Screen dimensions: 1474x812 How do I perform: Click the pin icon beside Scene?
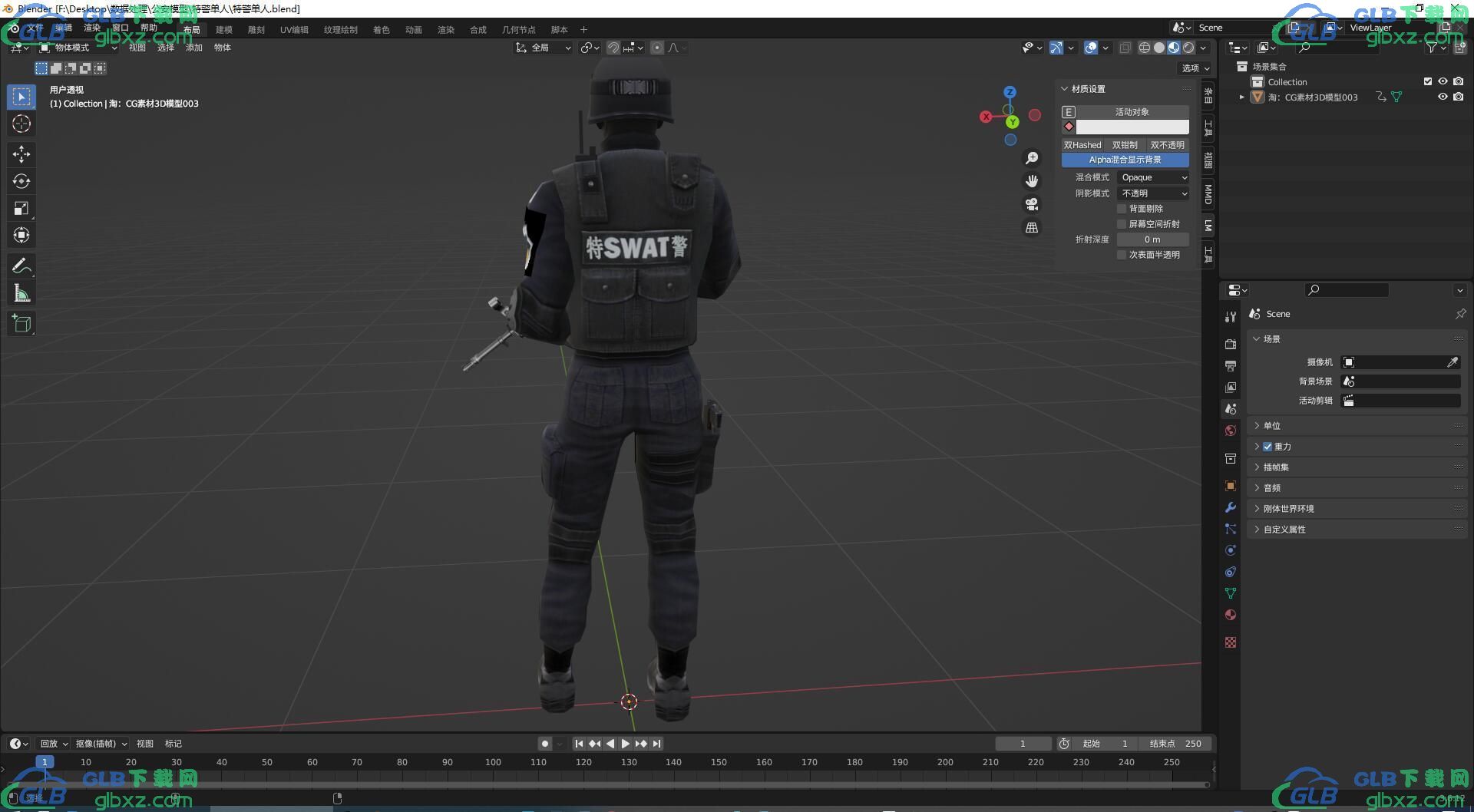point(1460,314)
